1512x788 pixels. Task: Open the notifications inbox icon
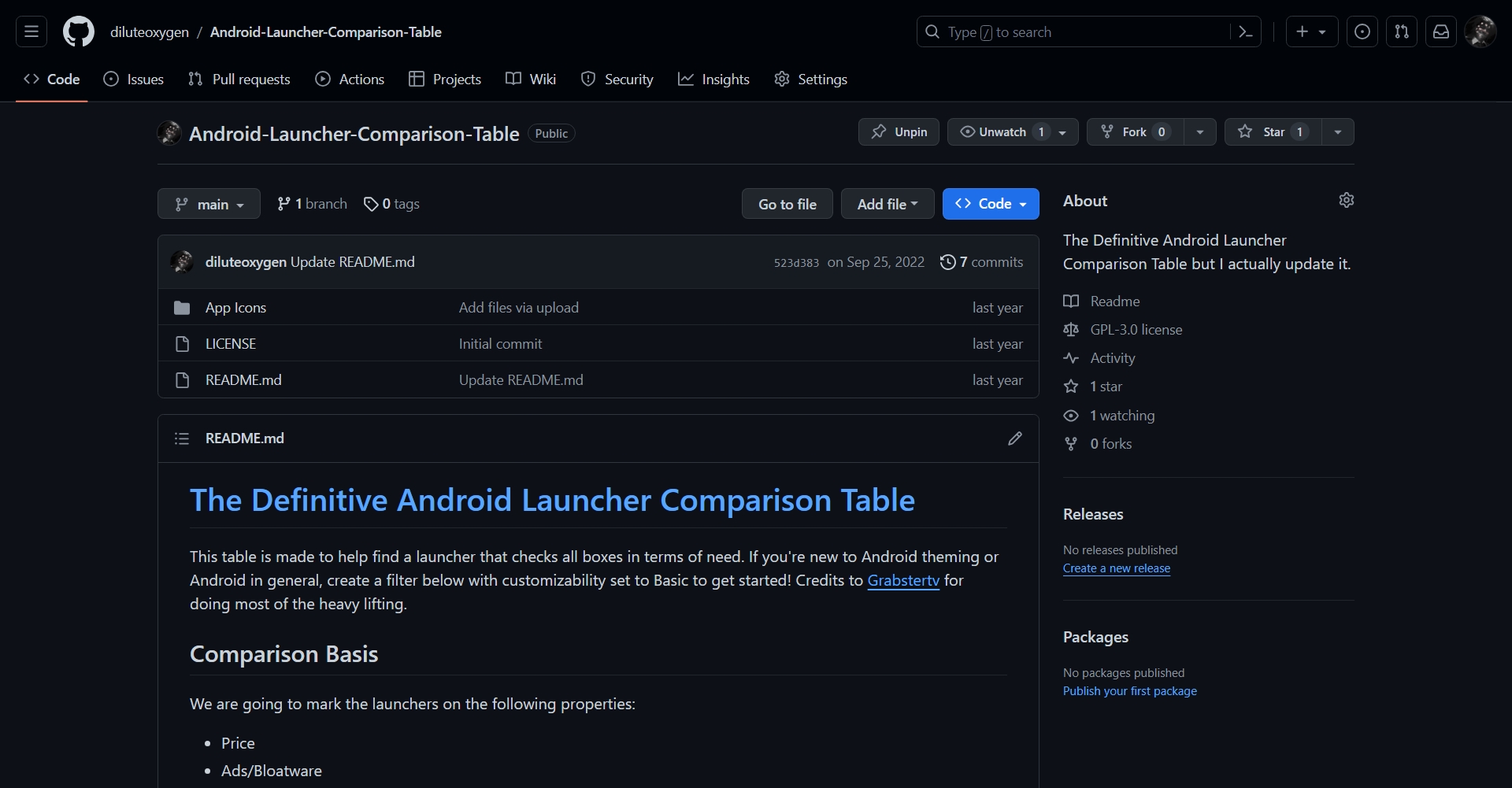pos(1441,32)
